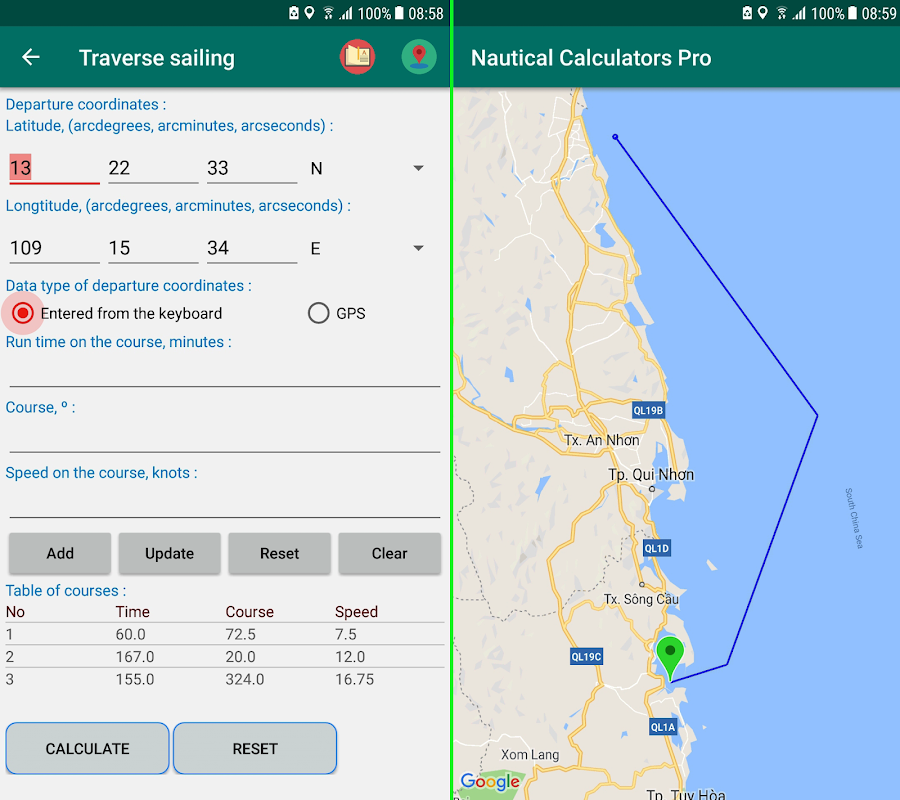Tap Wi-Fi icon in right status bar
The image size is (900, 800).
[x=781, y=13]
